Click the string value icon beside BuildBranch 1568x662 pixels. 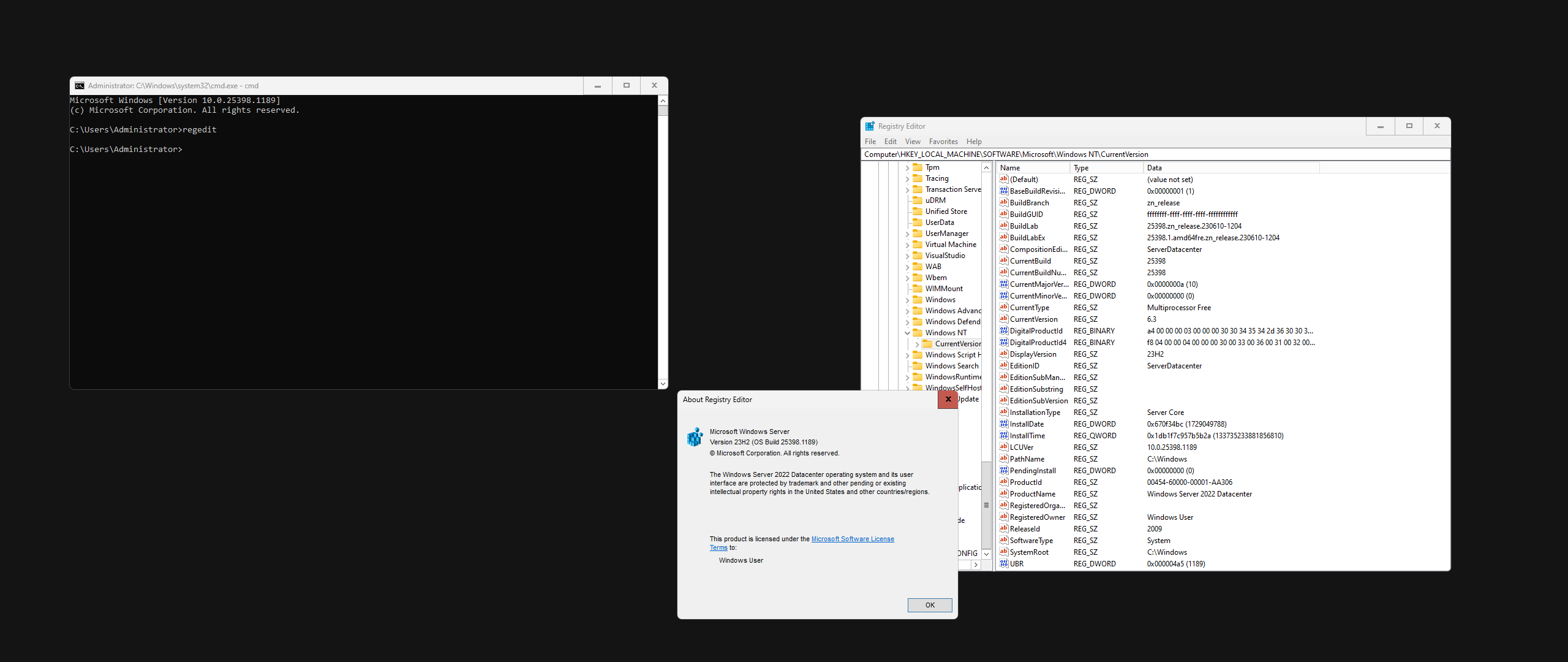pyautogui.click(x=1004, y=202)
